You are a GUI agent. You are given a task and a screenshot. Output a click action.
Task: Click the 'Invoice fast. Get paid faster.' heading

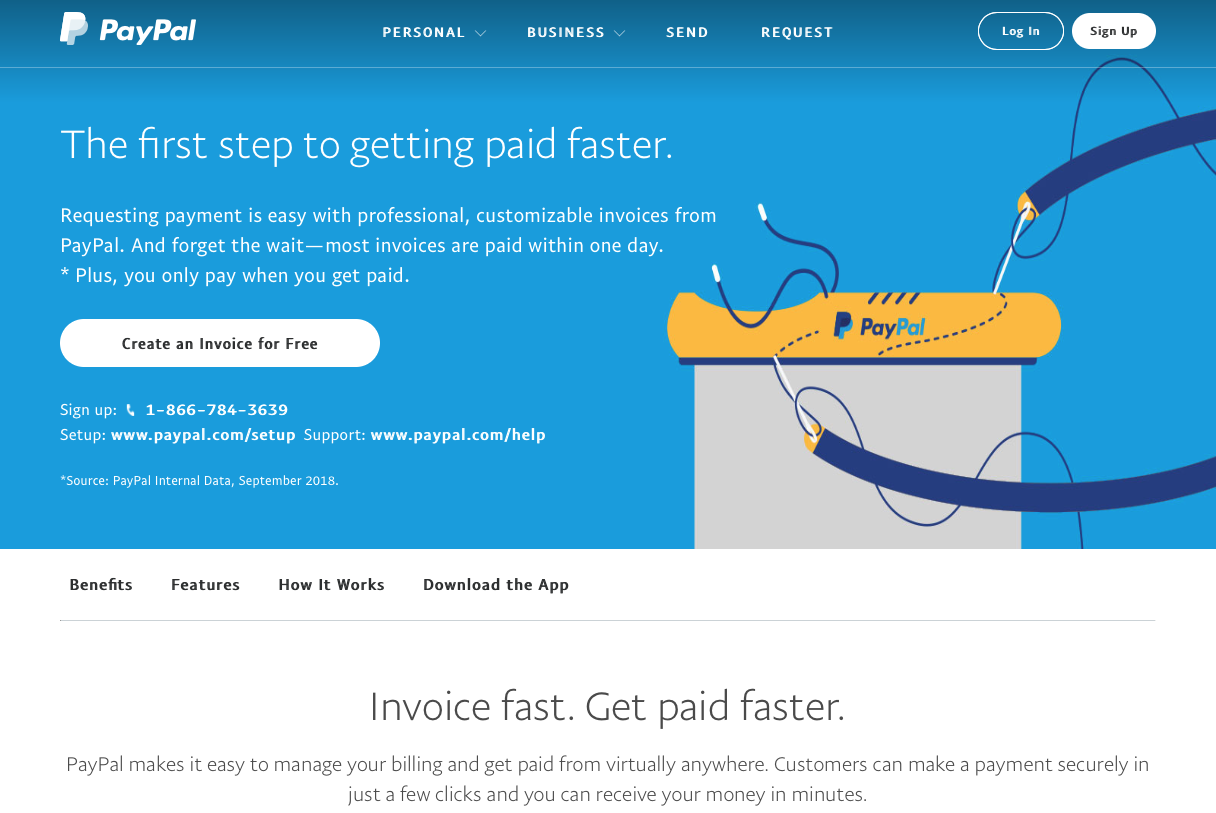(x=607, y=707)
